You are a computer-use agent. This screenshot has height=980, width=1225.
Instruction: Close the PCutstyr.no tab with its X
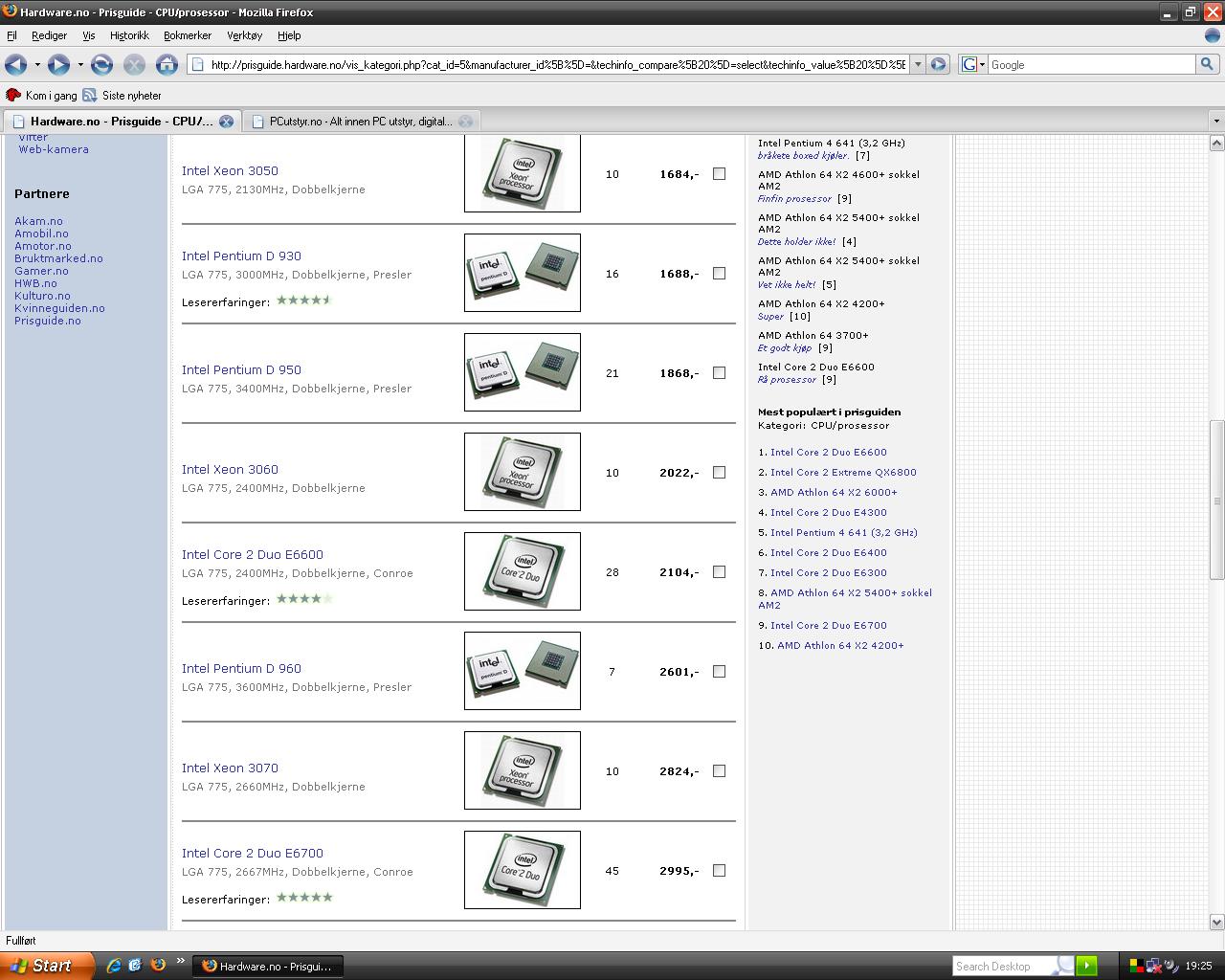465,122
